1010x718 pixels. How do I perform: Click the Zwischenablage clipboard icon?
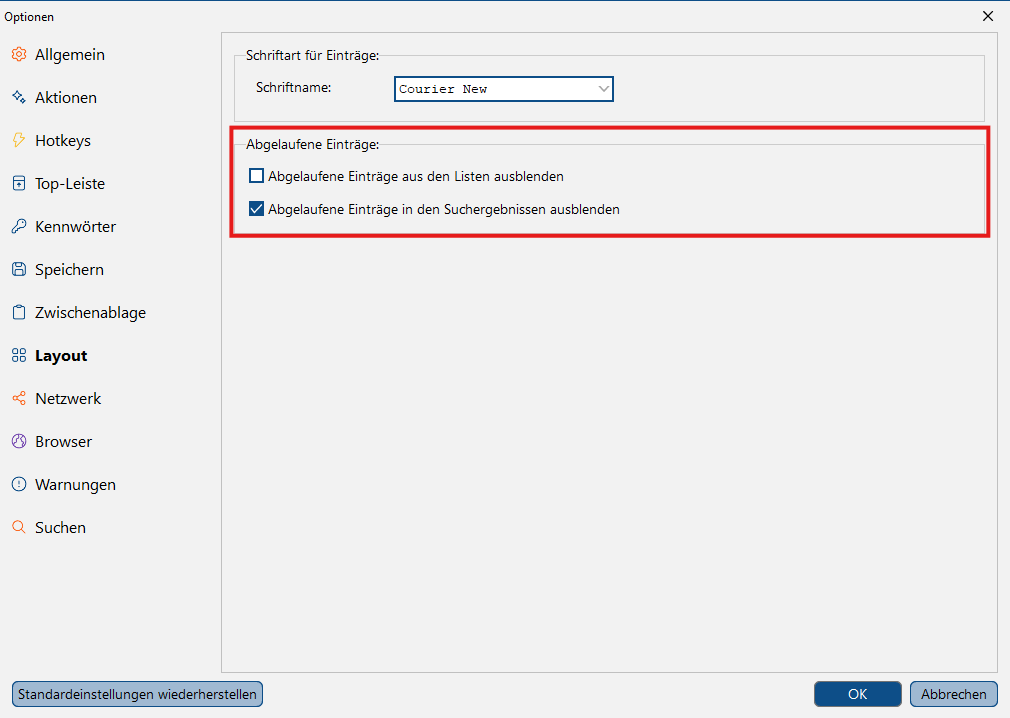click(x=19, y=312)
